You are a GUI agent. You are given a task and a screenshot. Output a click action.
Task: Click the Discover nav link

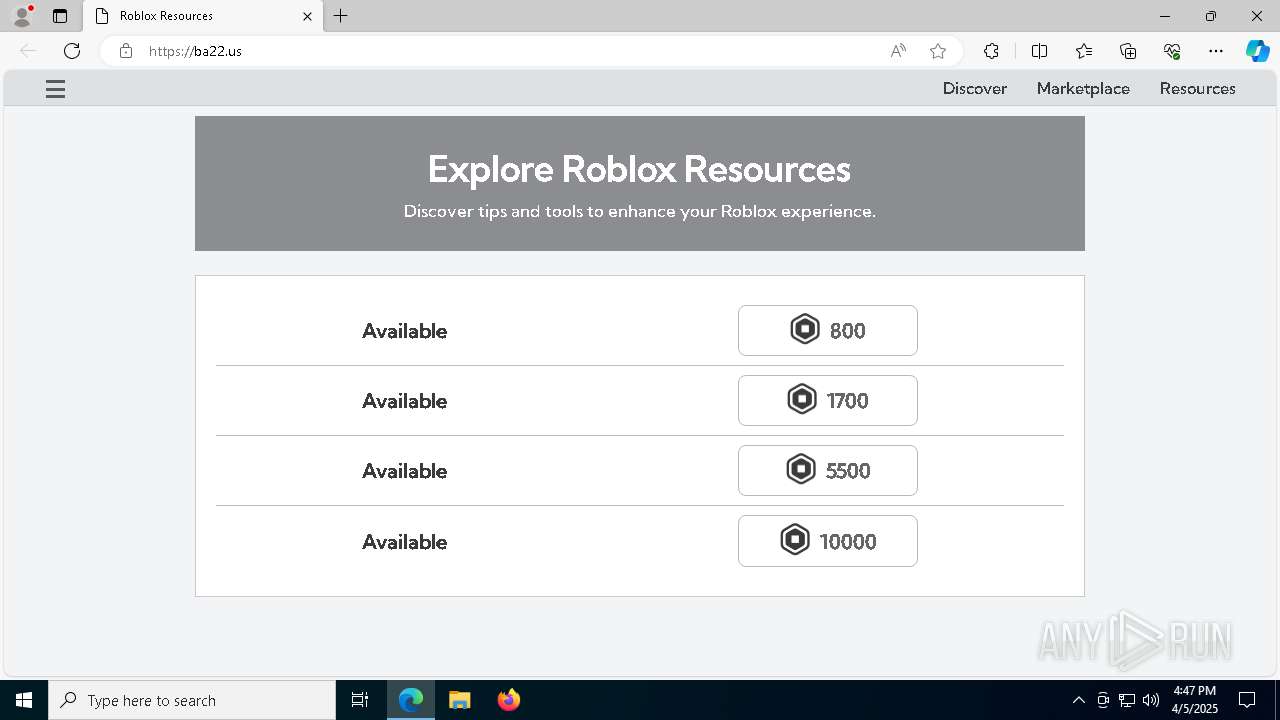point(974,88)
